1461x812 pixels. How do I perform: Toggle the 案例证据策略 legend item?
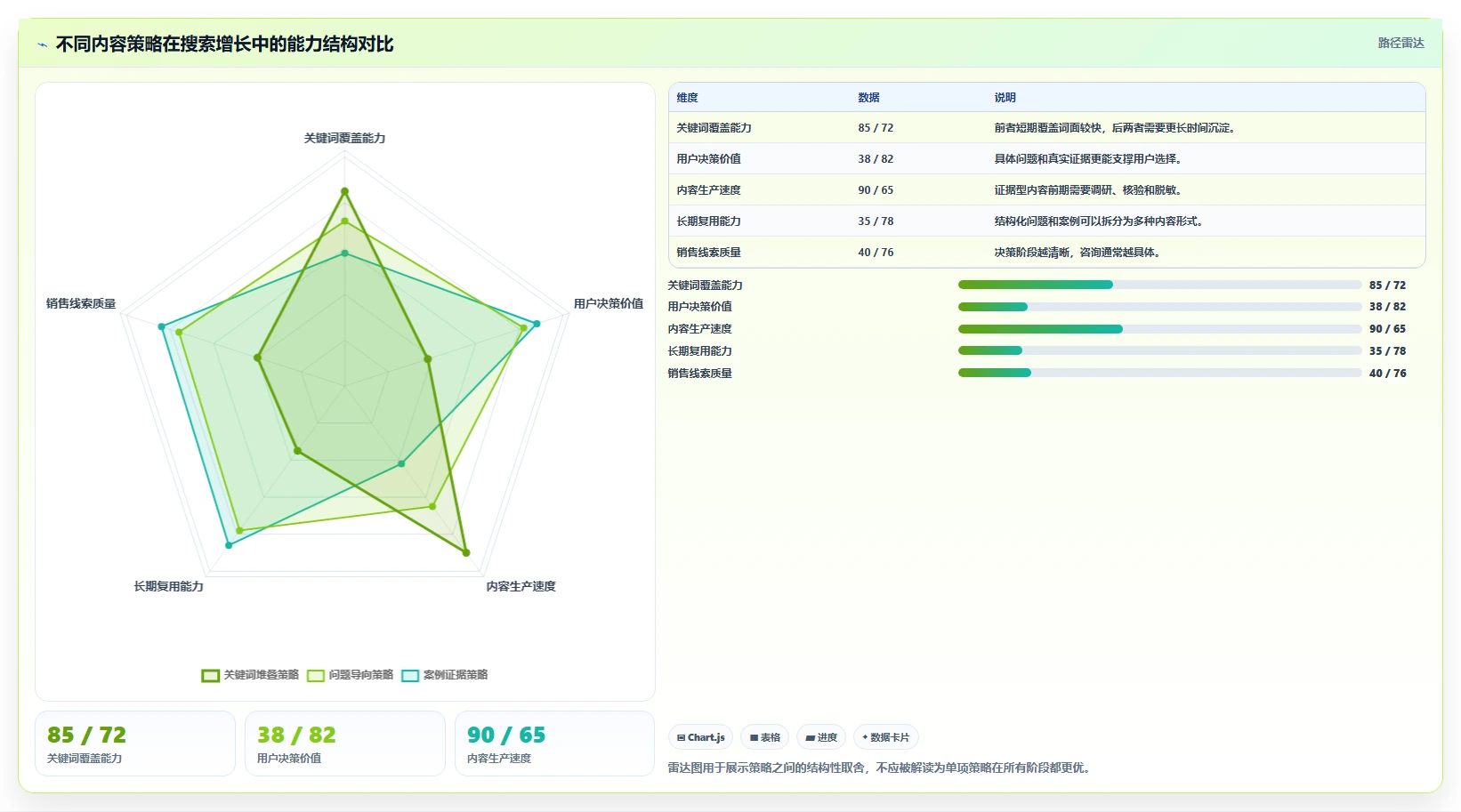click(x=445, y=675)
